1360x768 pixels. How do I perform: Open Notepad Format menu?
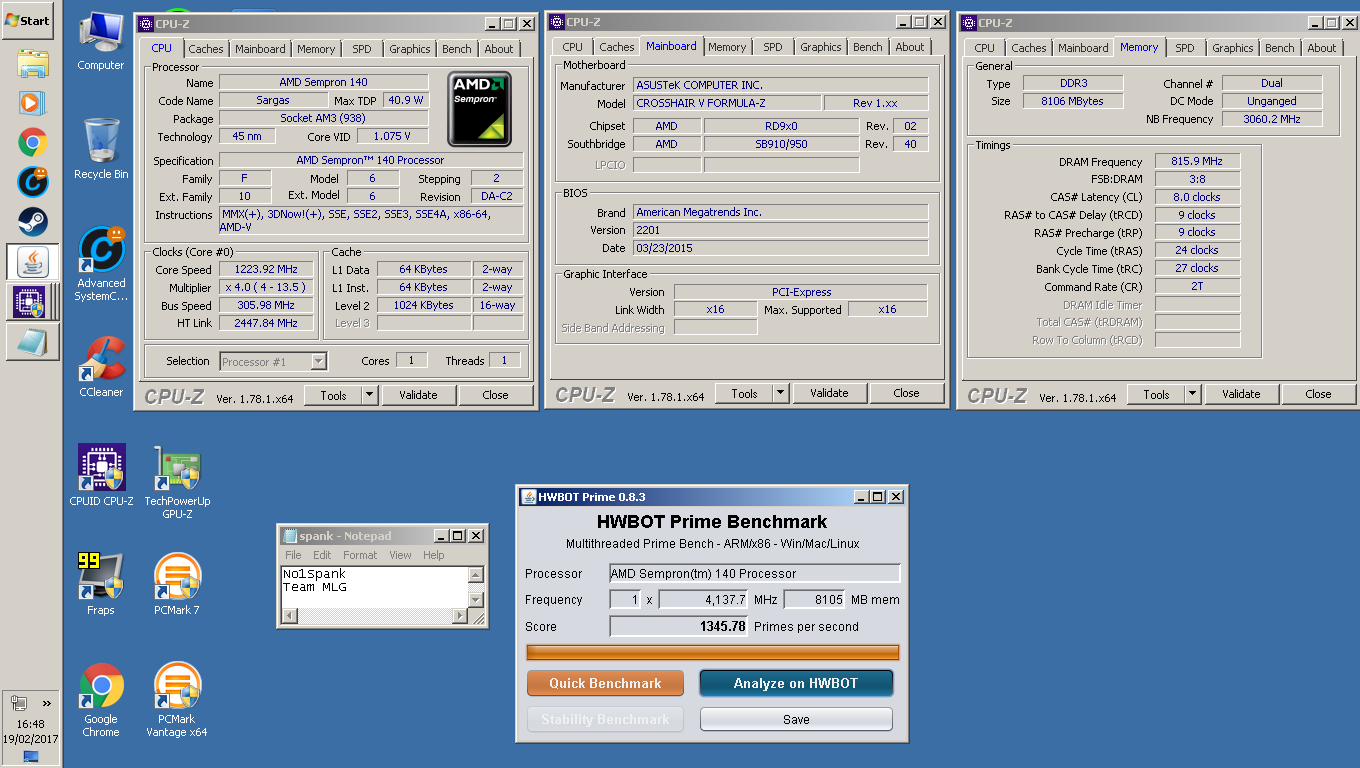point(360,555)
